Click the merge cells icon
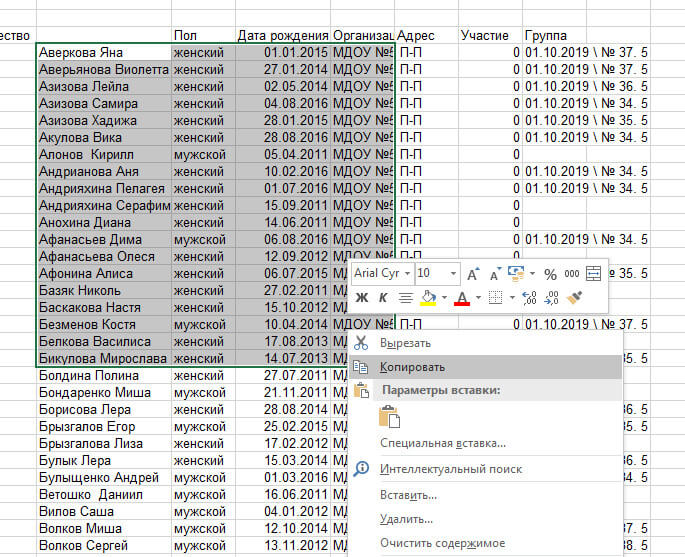 coord(594,273)
